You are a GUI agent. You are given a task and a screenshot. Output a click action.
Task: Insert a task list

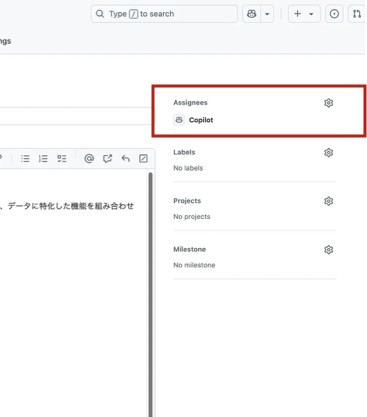(62, 159)
